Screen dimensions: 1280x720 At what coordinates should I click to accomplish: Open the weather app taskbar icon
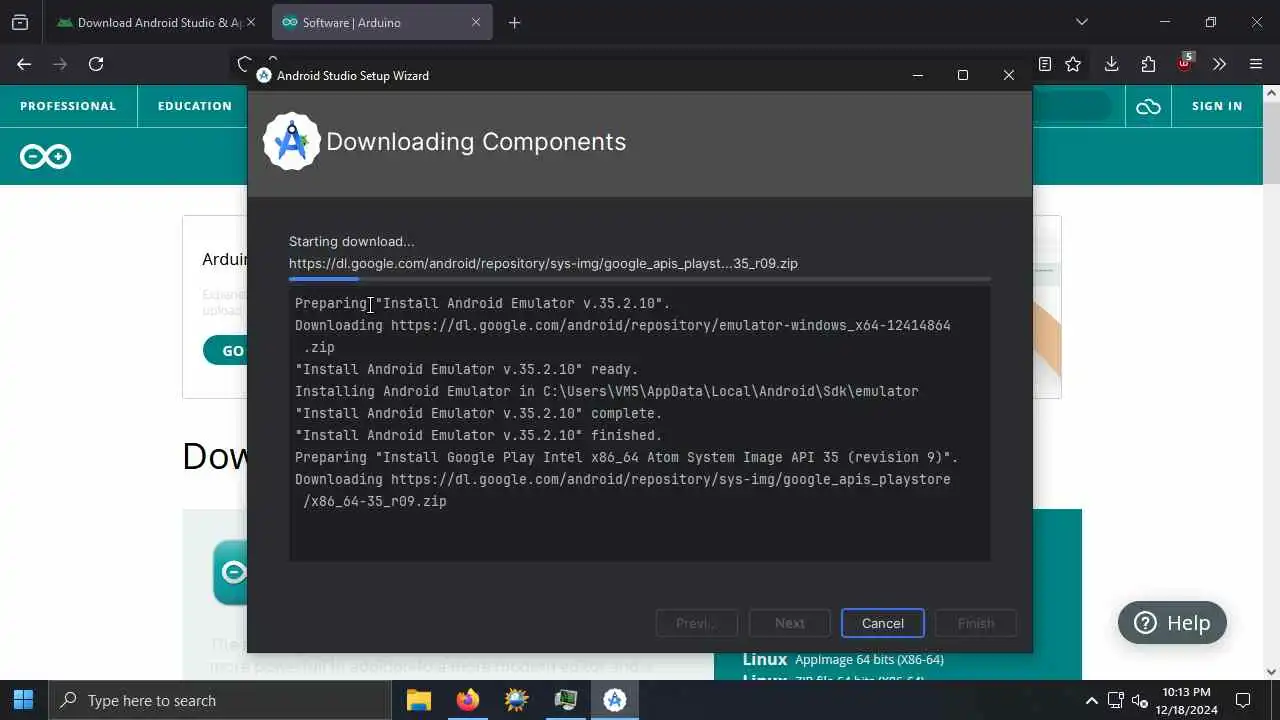pyautogui.click(x=516, y=700)
